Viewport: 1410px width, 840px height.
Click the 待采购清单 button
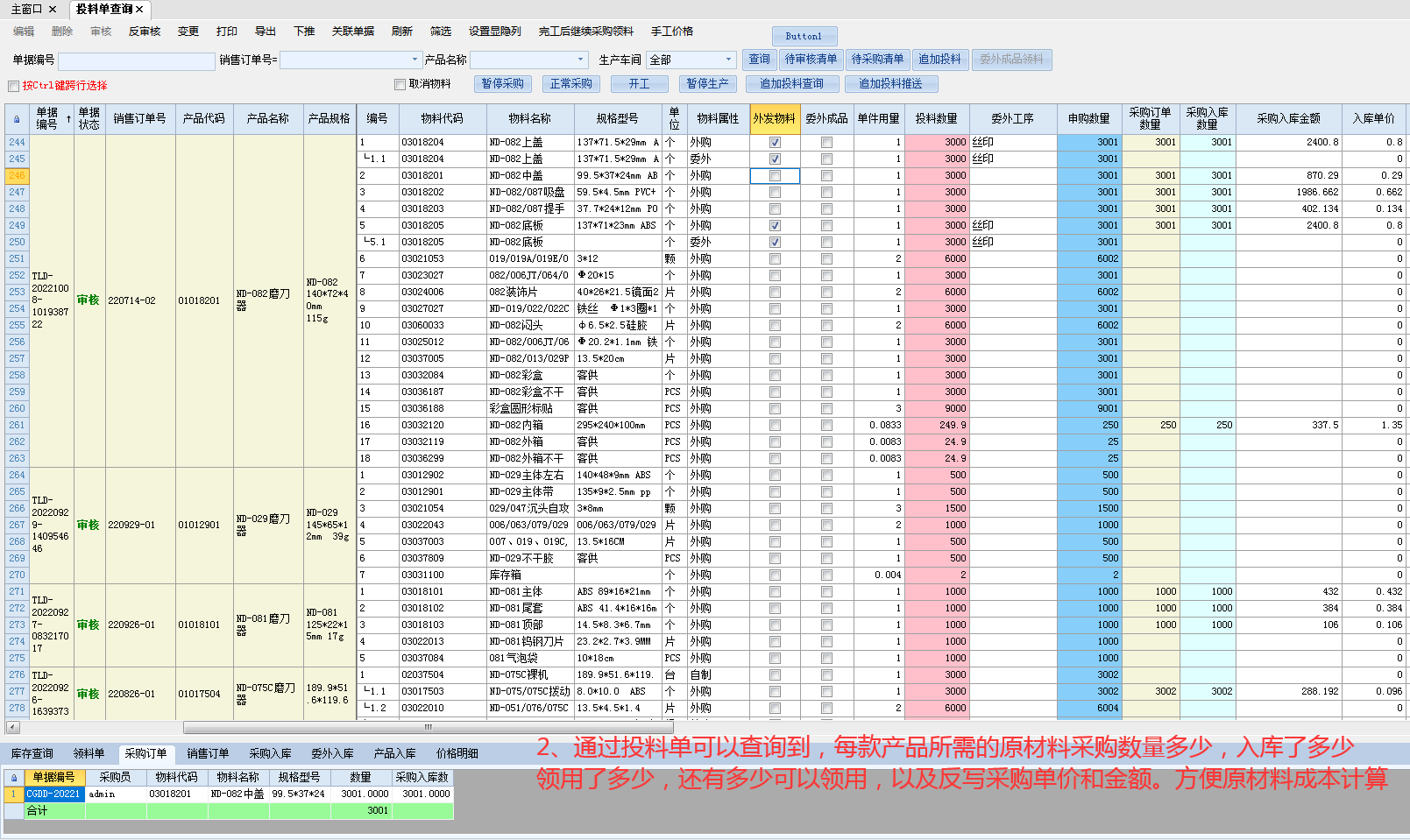tap(877, 60)
